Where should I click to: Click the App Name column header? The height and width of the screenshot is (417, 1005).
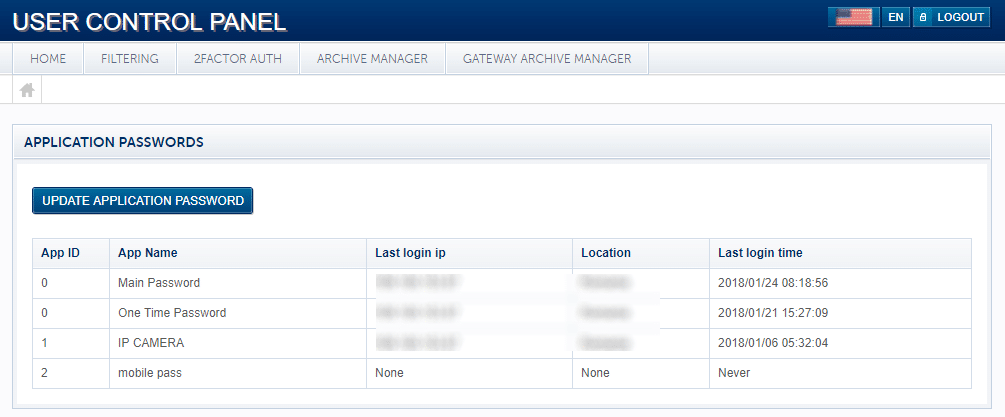[147, 253]
